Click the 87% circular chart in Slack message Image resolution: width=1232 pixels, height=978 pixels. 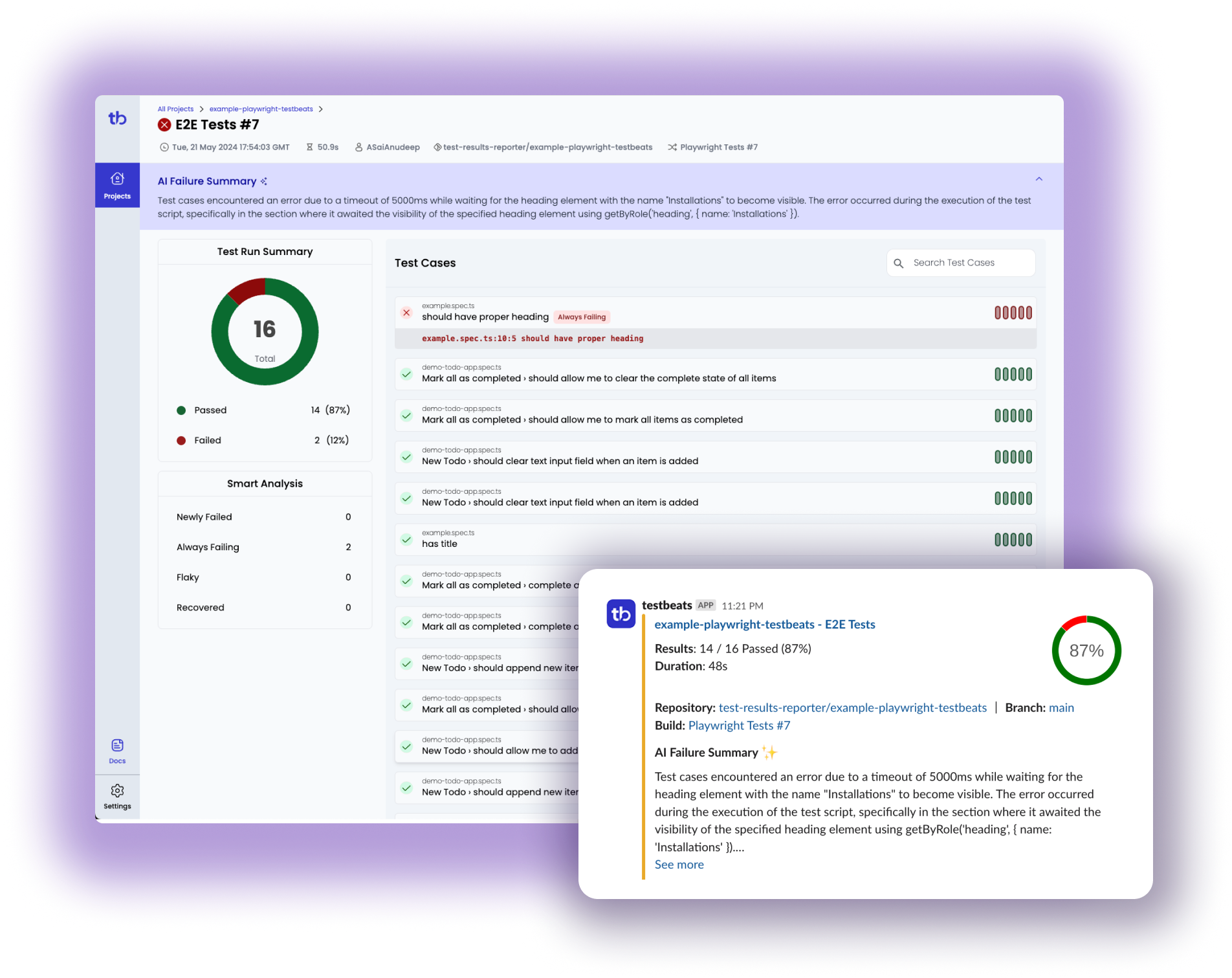click(1086, 650)
